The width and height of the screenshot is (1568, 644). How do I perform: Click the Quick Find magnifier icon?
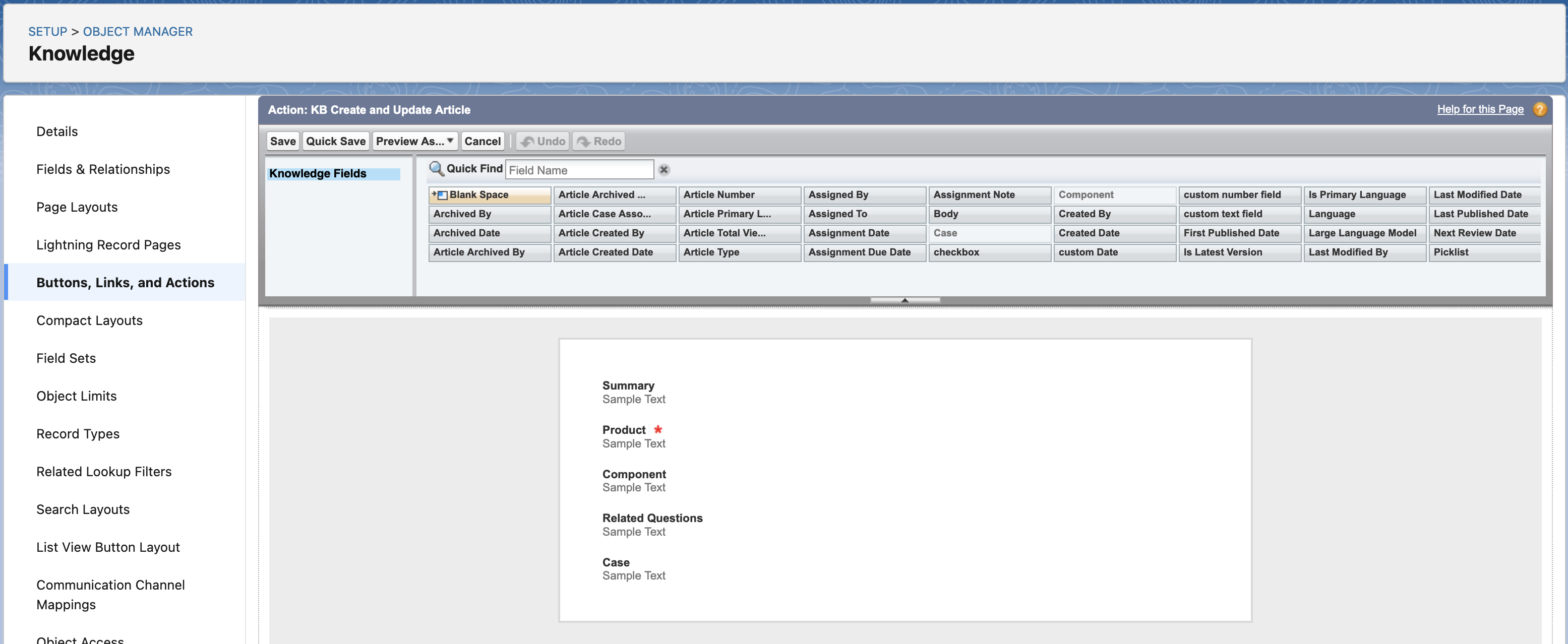click(436, 168)
